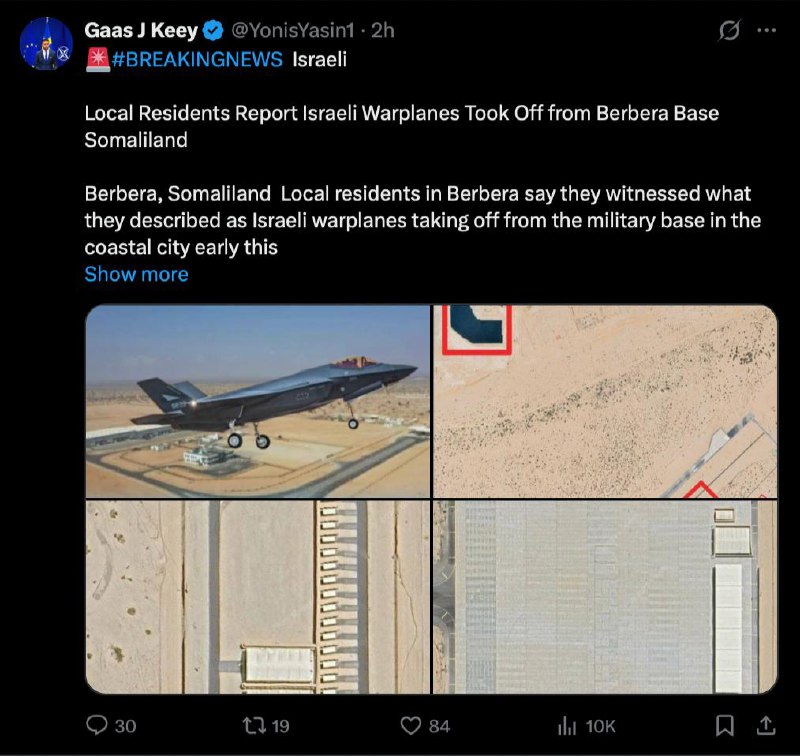
Task: Open bottom-right gray hangar satellite image
Action: coord(605,597)
